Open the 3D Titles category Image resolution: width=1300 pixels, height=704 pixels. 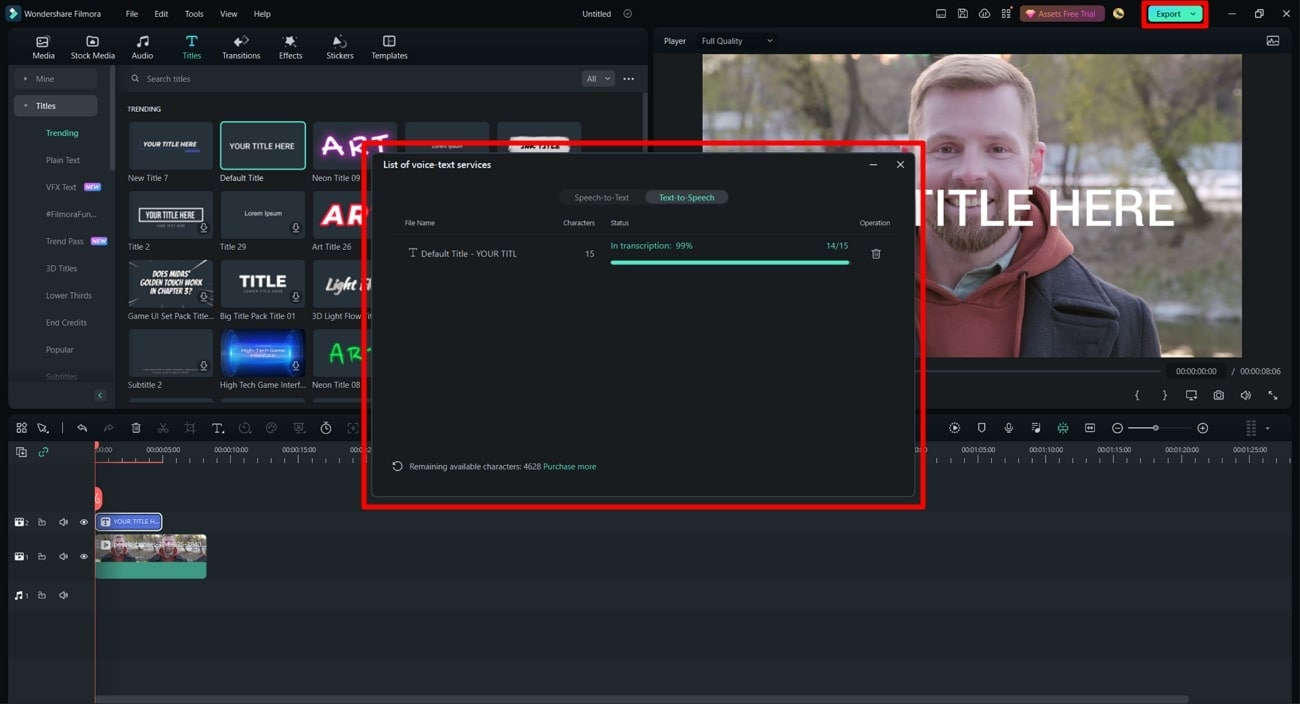(61, 268)
